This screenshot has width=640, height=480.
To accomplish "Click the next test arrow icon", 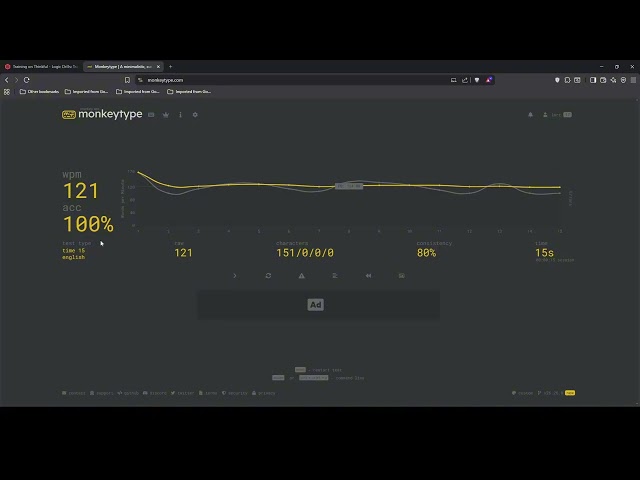I will [x=235, y=276].
